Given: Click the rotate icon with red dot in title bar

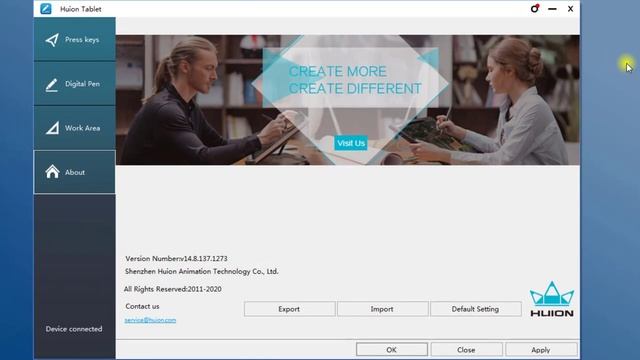Looking at the screenshot, I should (x=535, y=8).
